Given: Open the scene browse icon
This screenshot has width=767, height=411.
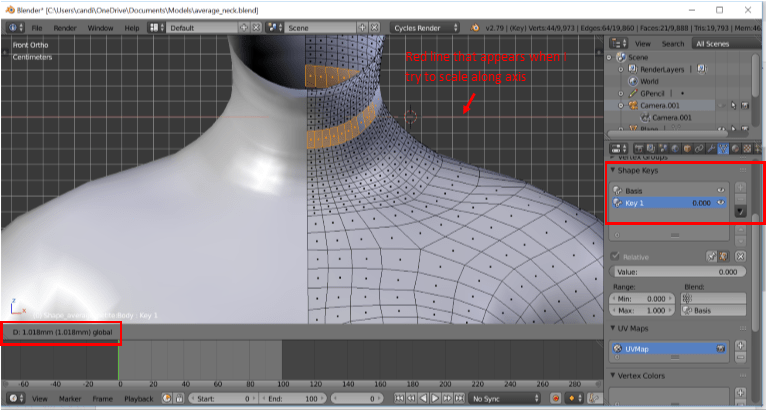Looking at the screenshot, I should click(x=275, y=28).
